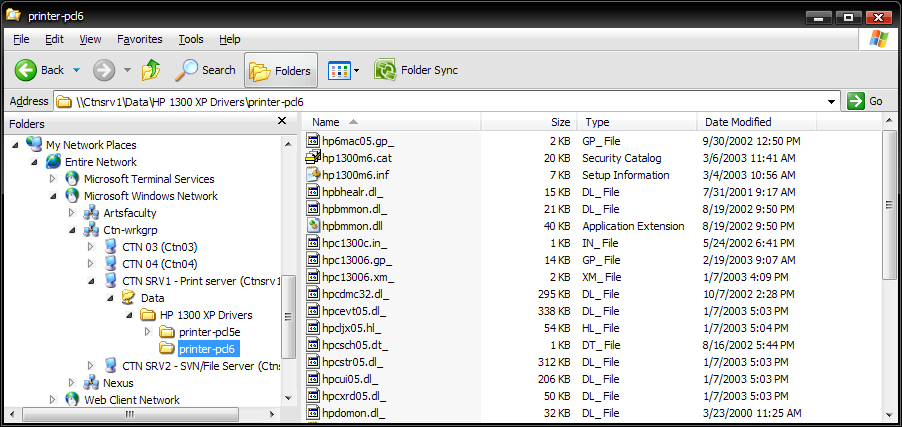Select hp6mac05.gp_ file icon
This screenshot has width=902, height=427.
tap(313, 140)
